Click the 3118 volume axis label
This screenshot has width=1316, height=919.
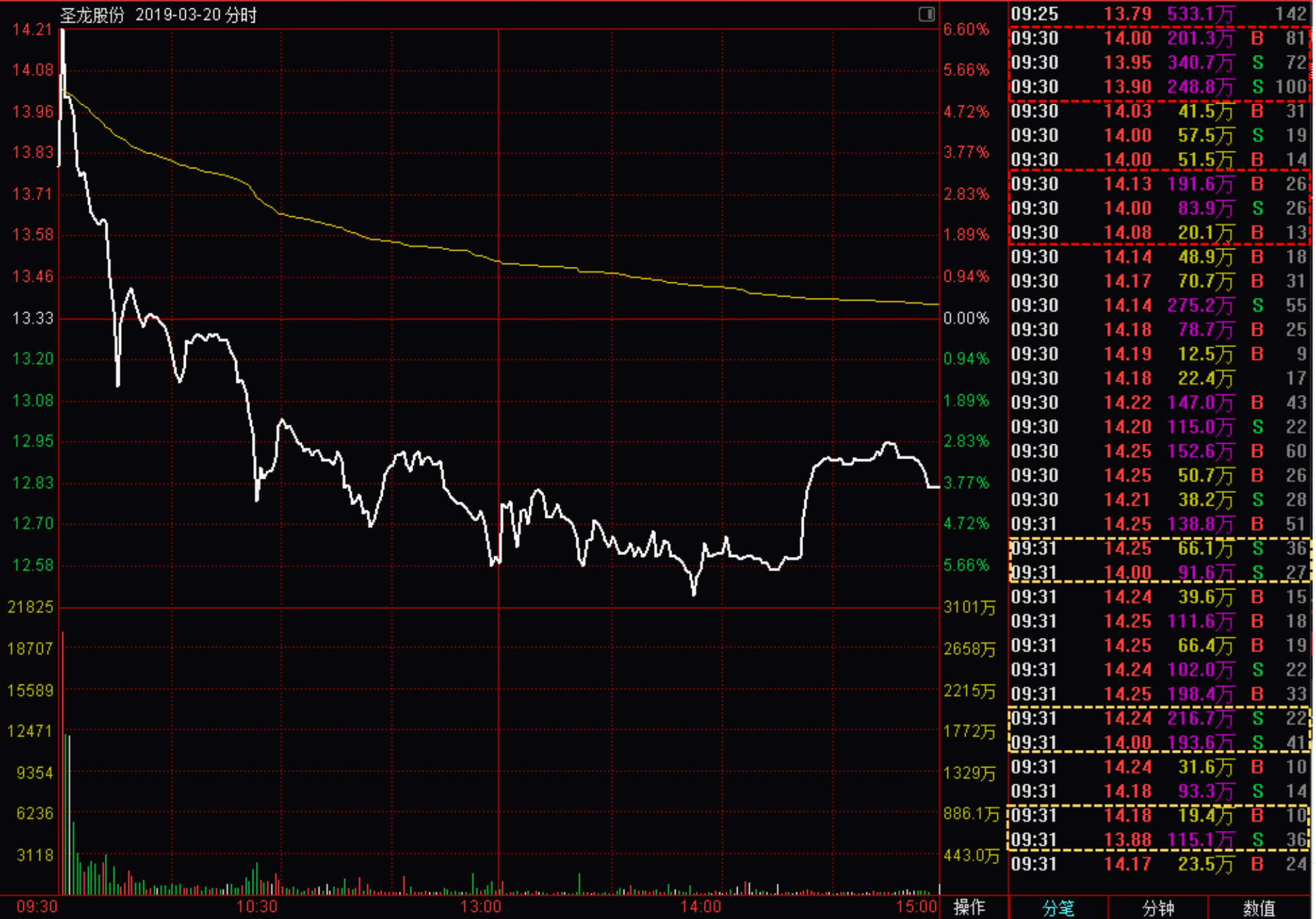pos(35,855)
